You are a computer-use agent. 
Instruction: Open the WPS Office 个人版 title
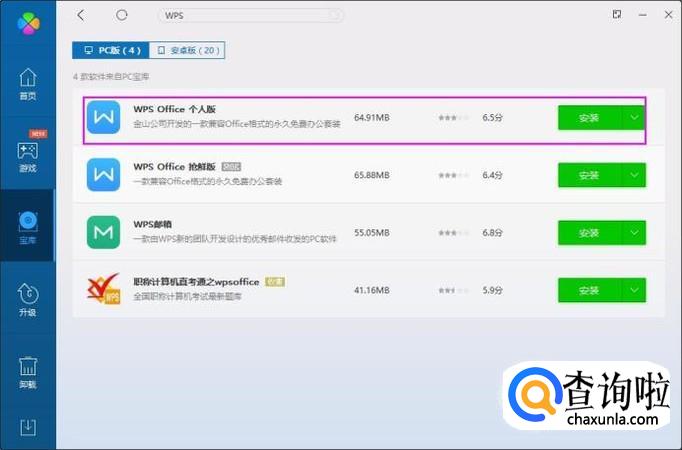pos(174,109)
